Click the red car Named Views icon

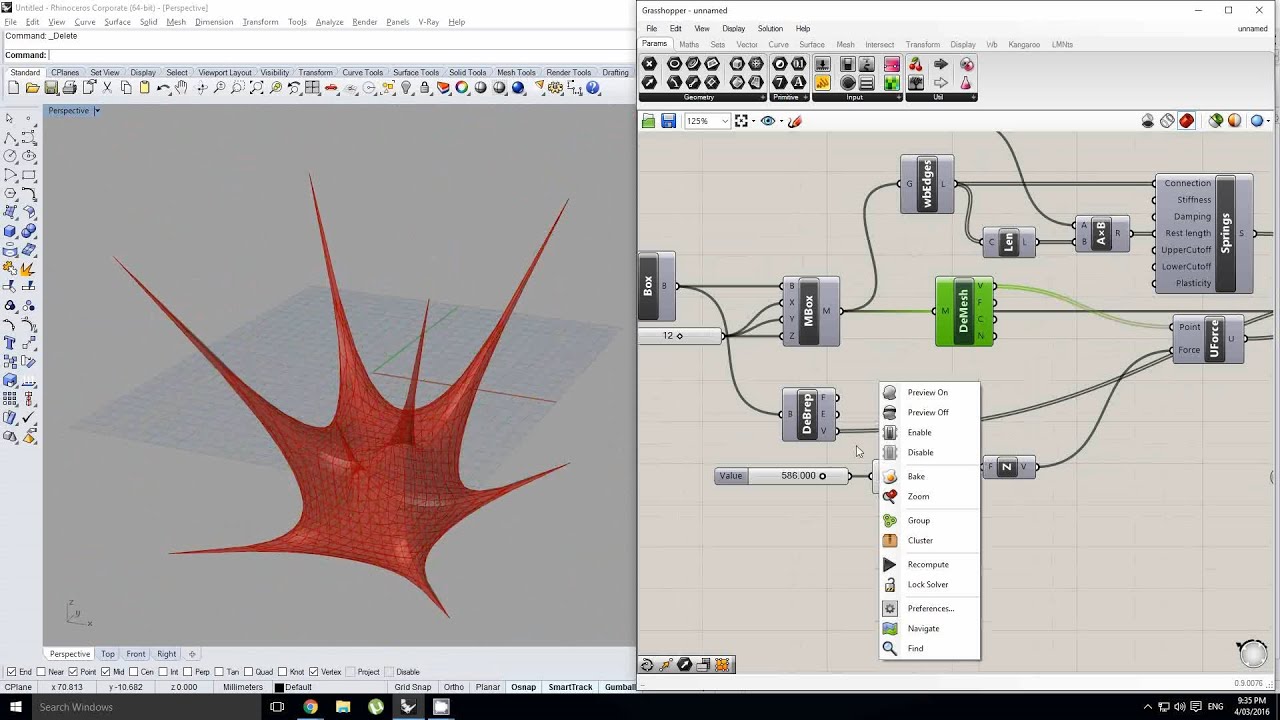[331, 88]
